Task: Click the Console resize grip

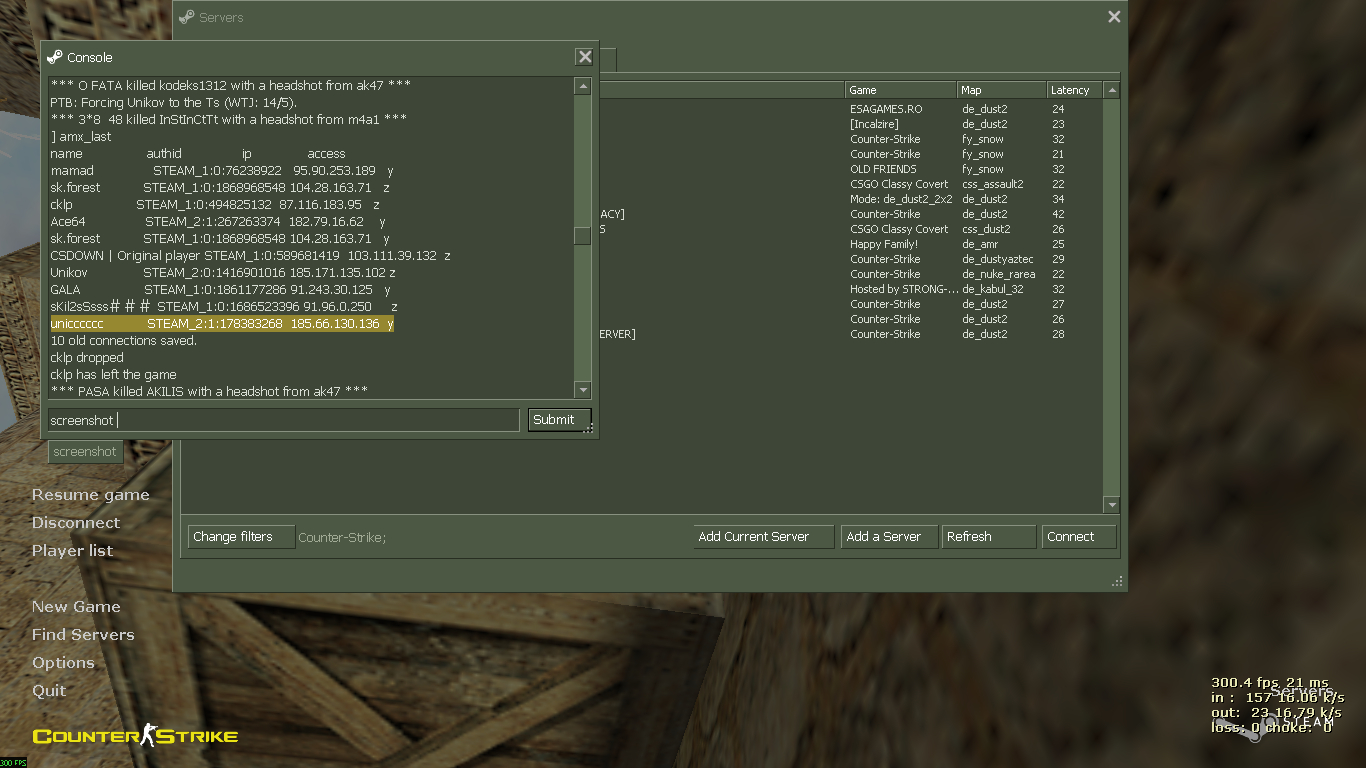Action: tap(589, 428)
